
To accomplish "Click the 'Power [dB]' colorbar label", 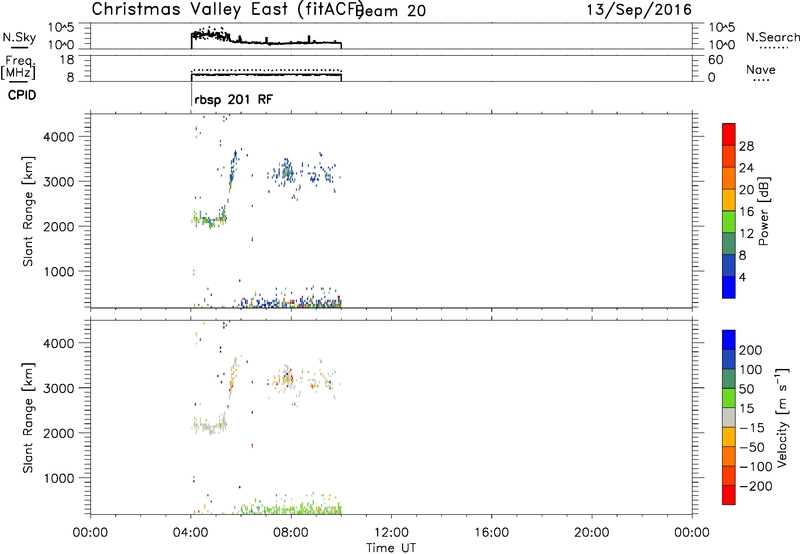I will tap(763, 211).
